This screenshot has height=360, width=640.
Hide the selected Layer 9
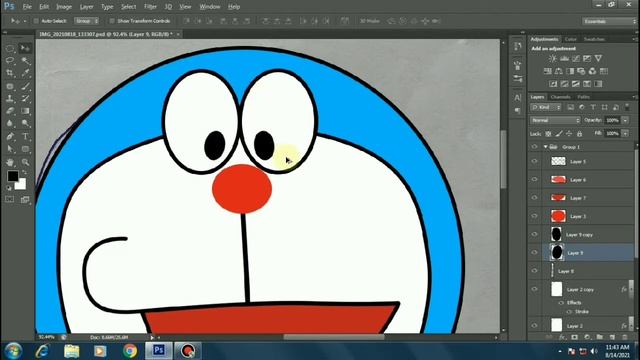534,253
